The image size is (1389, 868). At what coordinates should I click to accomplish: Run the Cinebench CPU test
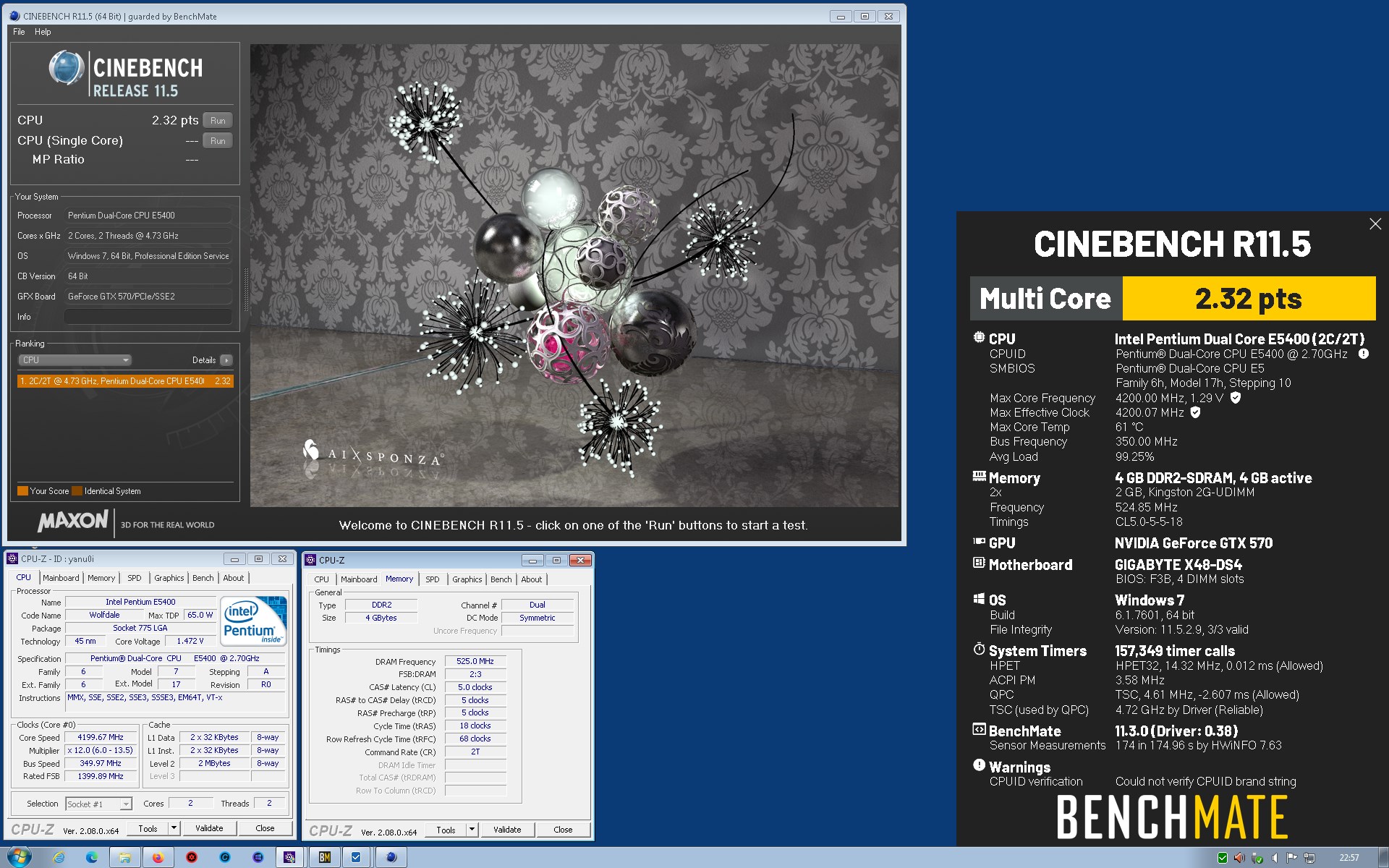tap(218, 120)
